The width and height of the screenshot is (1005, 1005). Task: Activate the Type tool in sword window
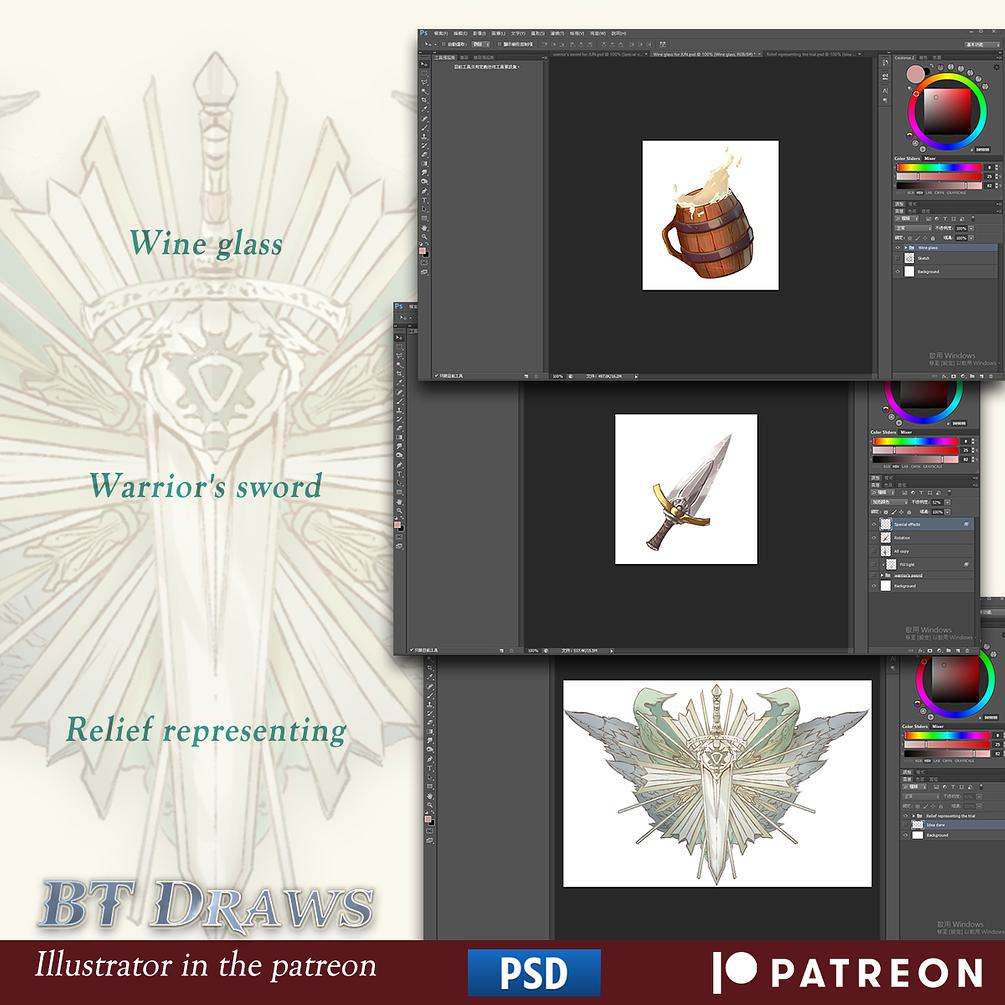[x=399, y=474]
